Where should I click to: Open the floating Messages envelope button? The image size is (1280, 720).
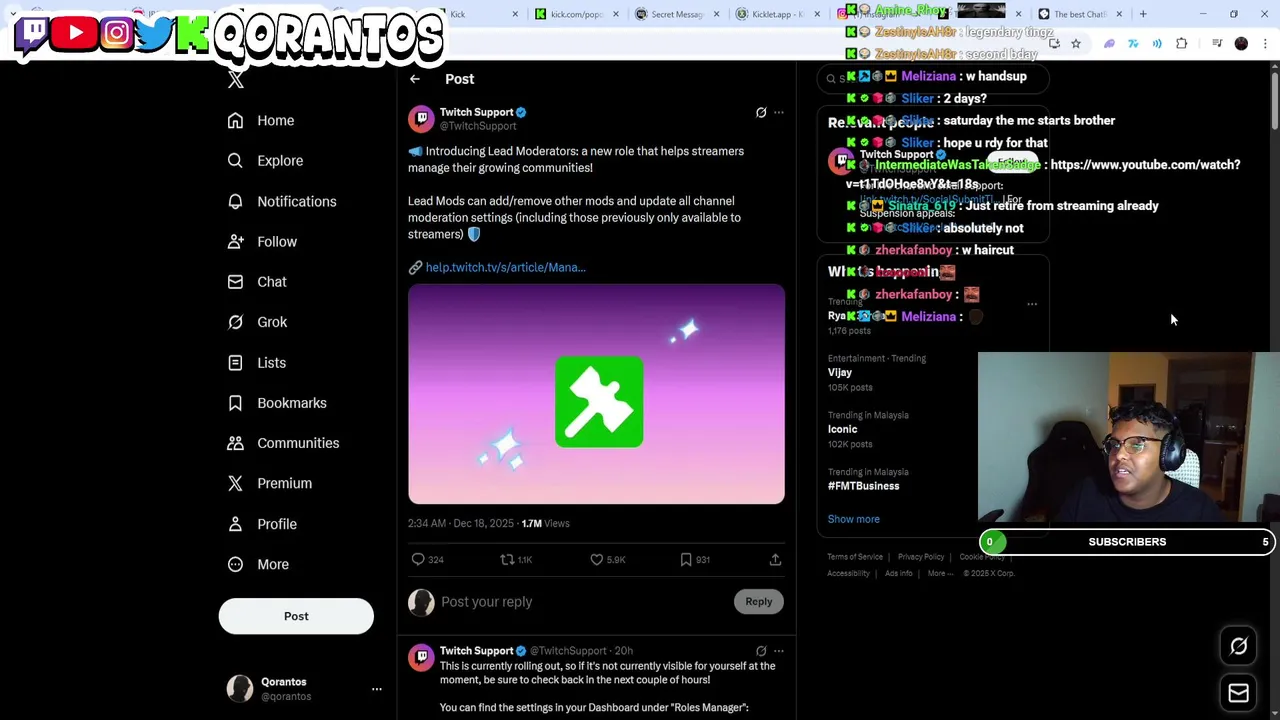tap(1239, 693)
